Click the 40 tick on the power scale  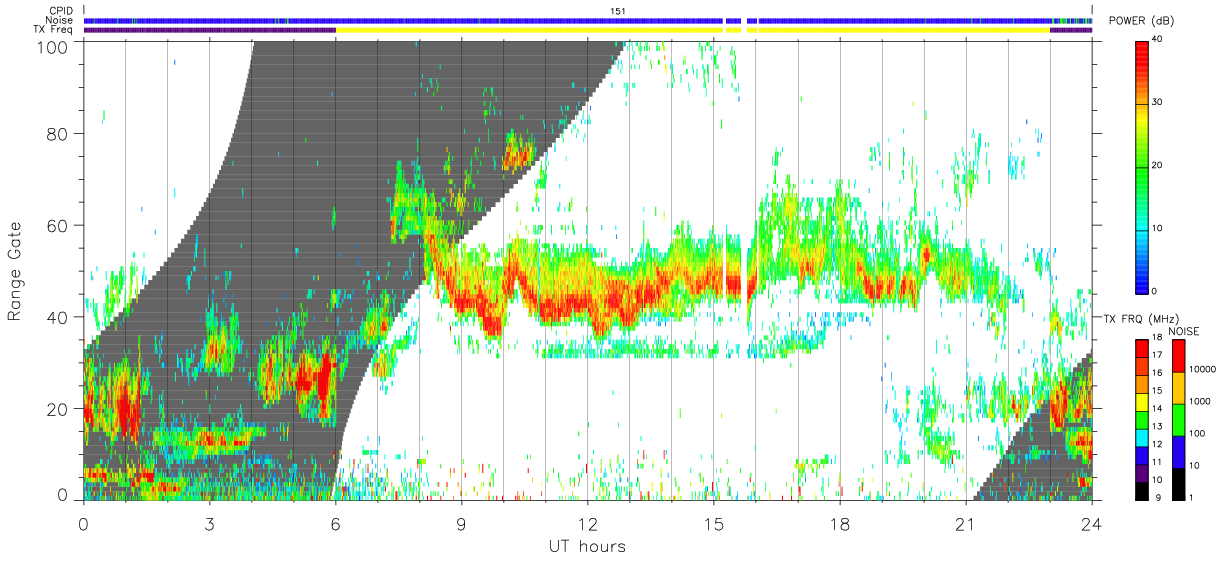click(x=1158, y=40)
